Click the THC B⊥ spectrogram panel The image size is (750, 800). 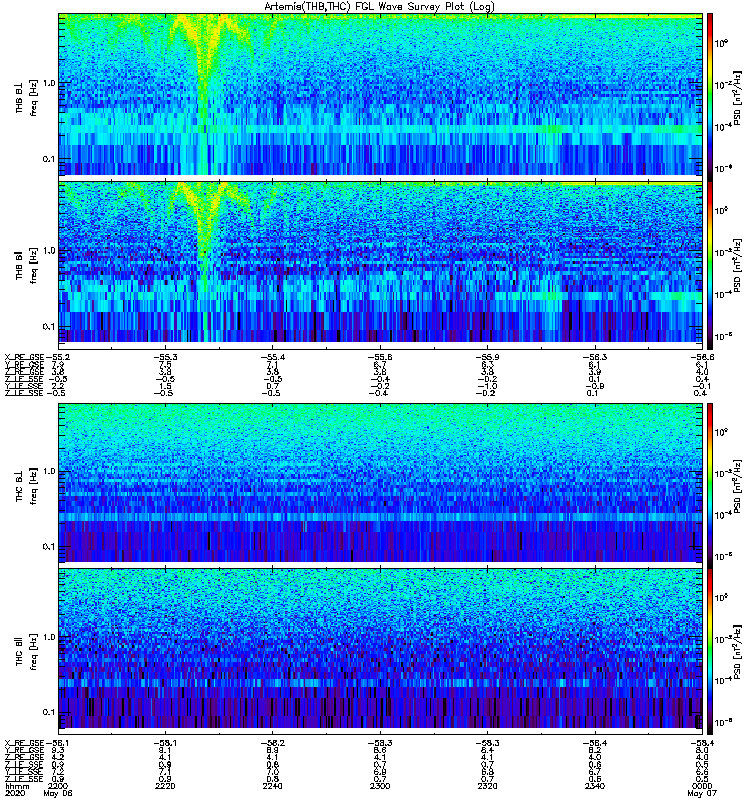381,483
